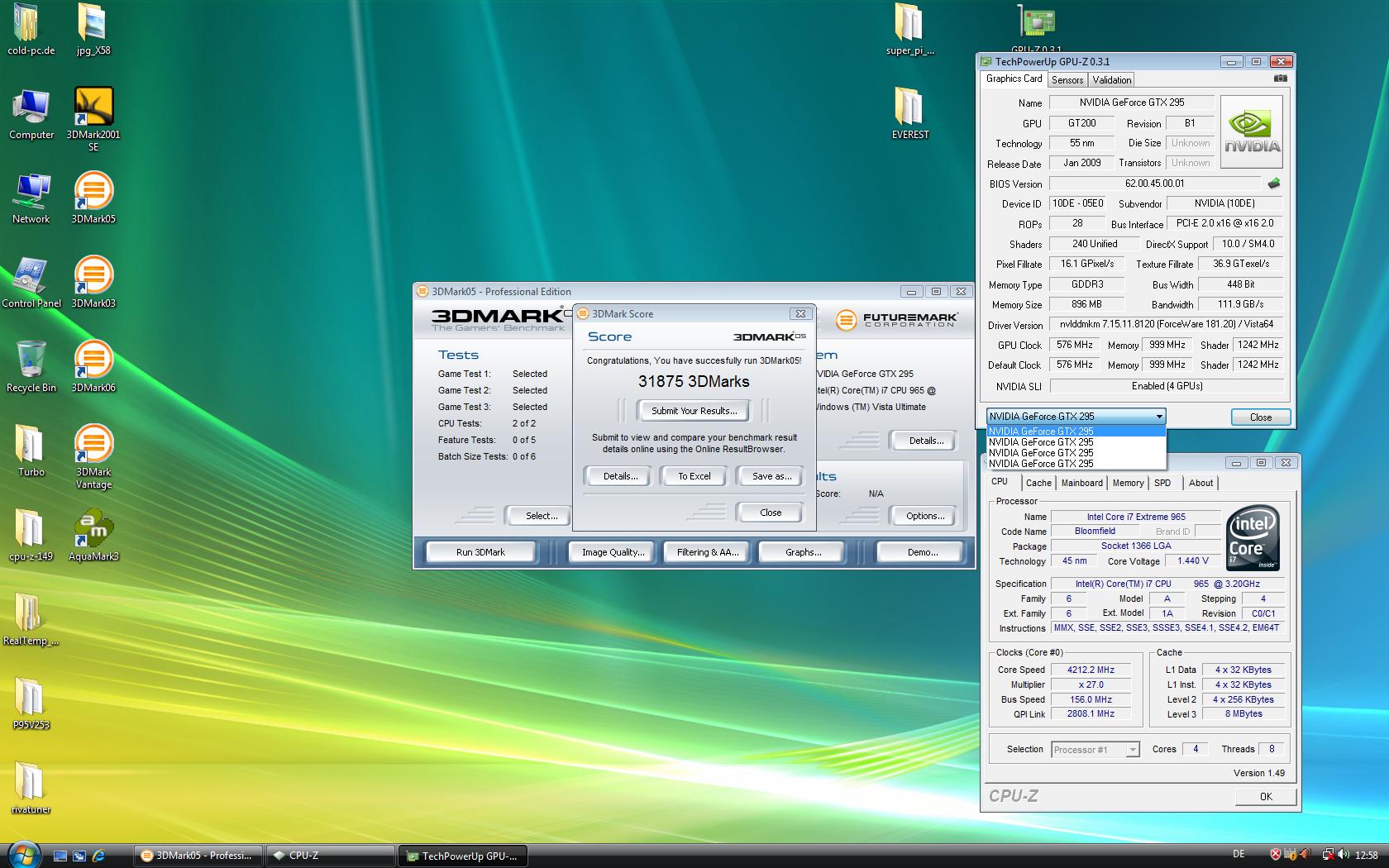Click the GPU-Z screenshot camera icon
Image resolution: width=1389 pixels, height=868 pixels.
coord(1280,79)
